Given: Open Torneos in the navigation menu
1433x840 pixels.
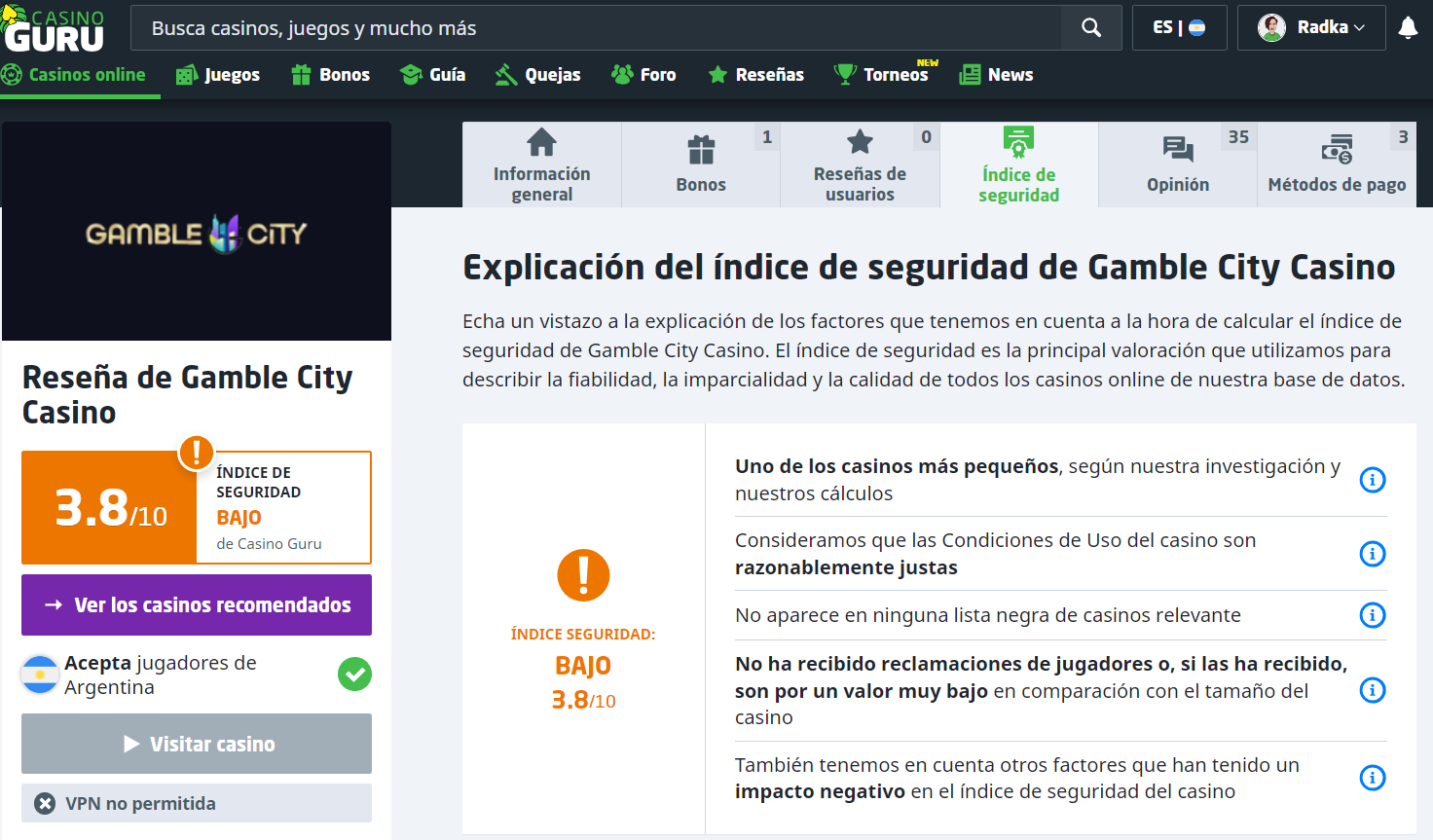Looking at the screenshot, I should (886, 75).
